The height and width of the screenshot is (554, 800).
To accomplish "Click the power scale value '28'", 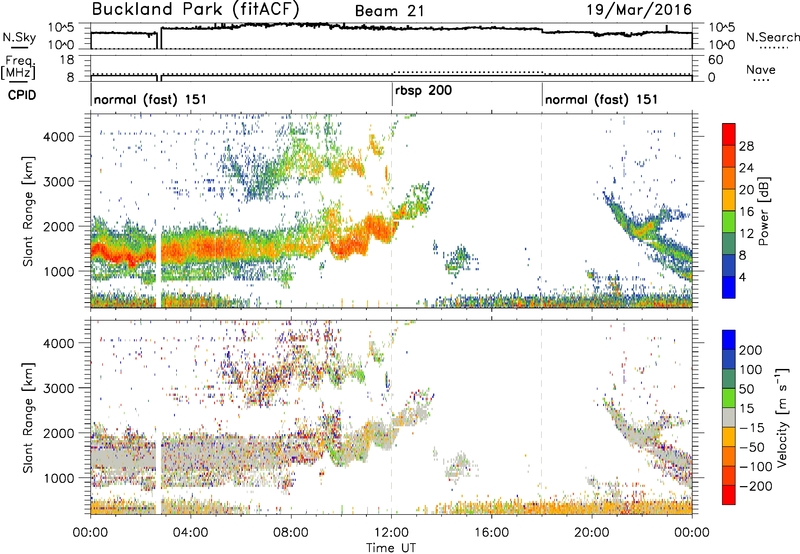I will point(746,146).
